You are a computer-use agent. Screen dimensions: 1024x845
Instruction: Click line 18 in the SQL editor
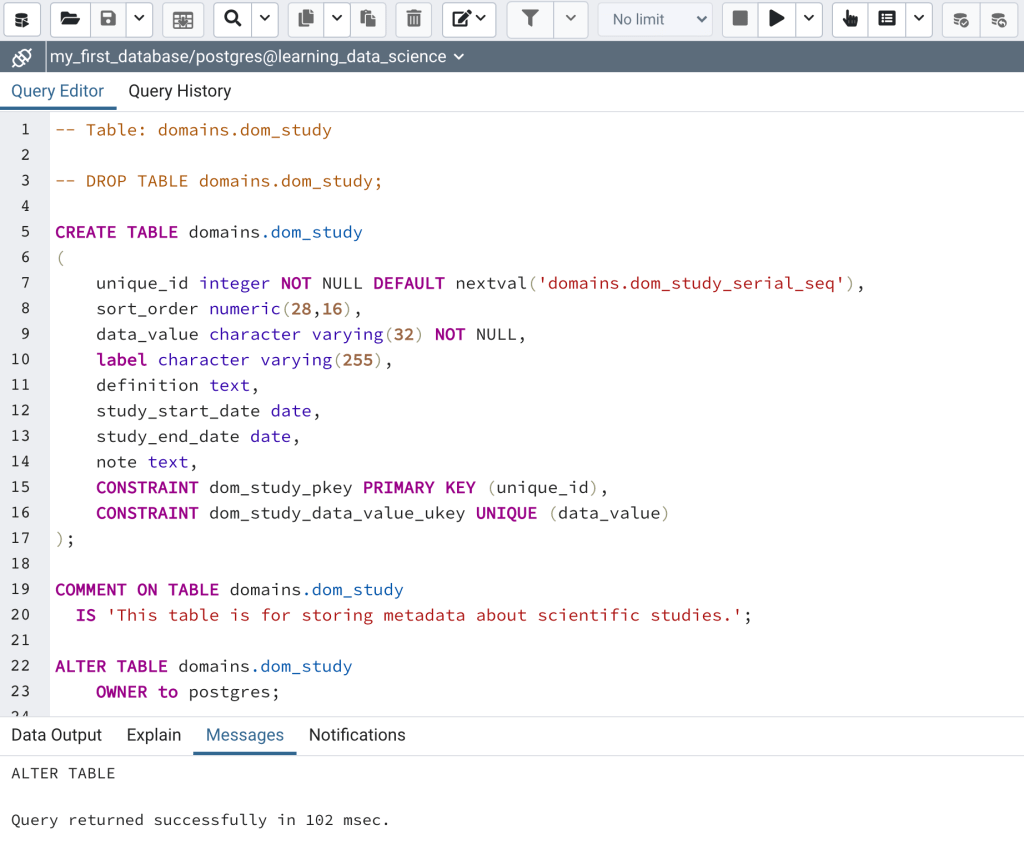point(300,564)
